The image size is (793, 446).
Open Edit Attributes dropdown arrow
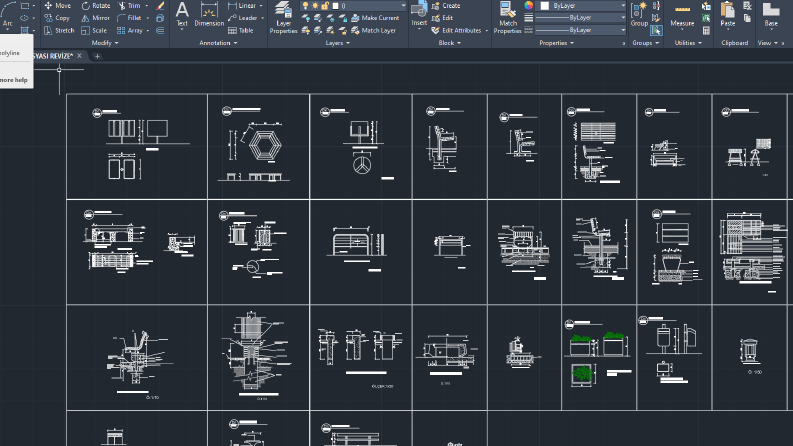pyautogui.click(x=487, y=30)
